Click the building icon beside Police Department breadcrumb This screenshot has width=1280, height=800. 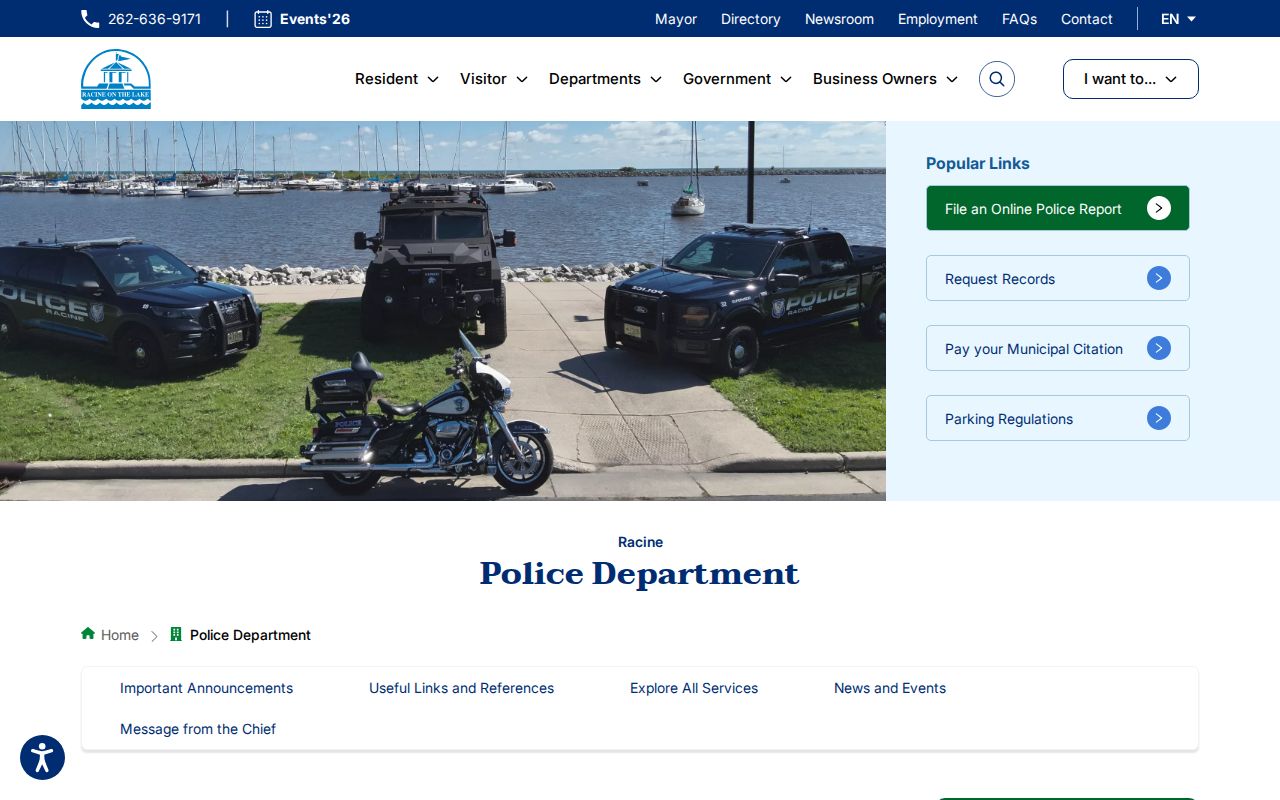click(176, 634)
